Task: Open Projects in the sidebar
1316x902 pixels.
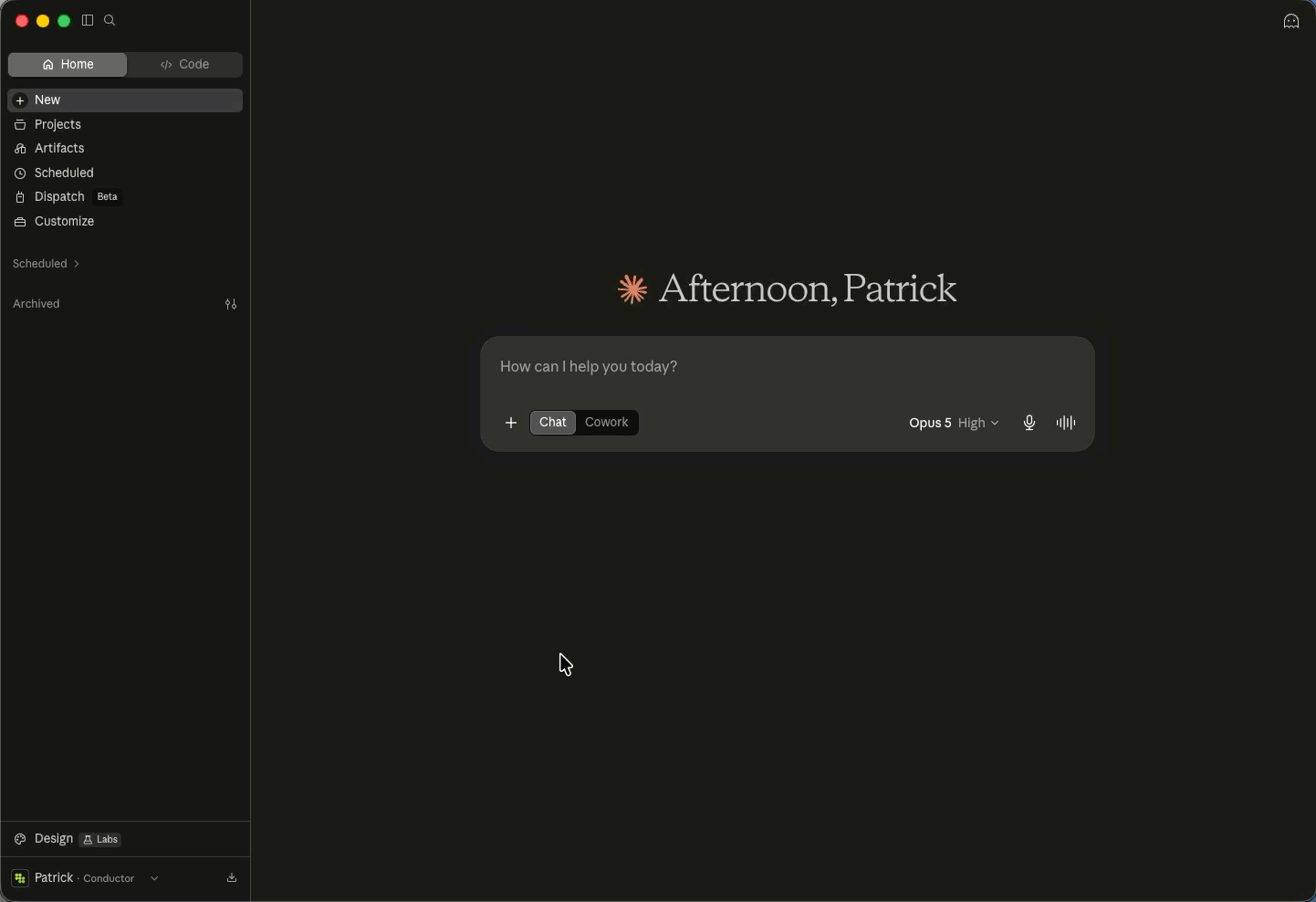Action: click(x=125, y=124)
